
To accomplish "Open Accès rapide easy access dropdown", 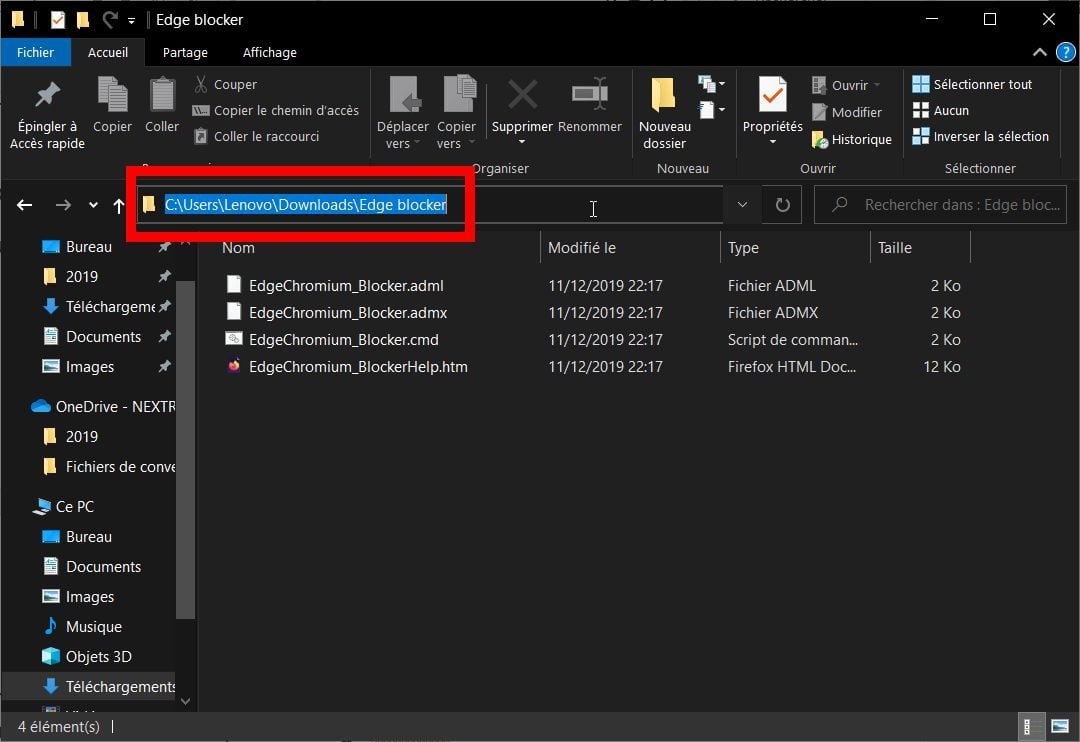I will coord(712,110).
